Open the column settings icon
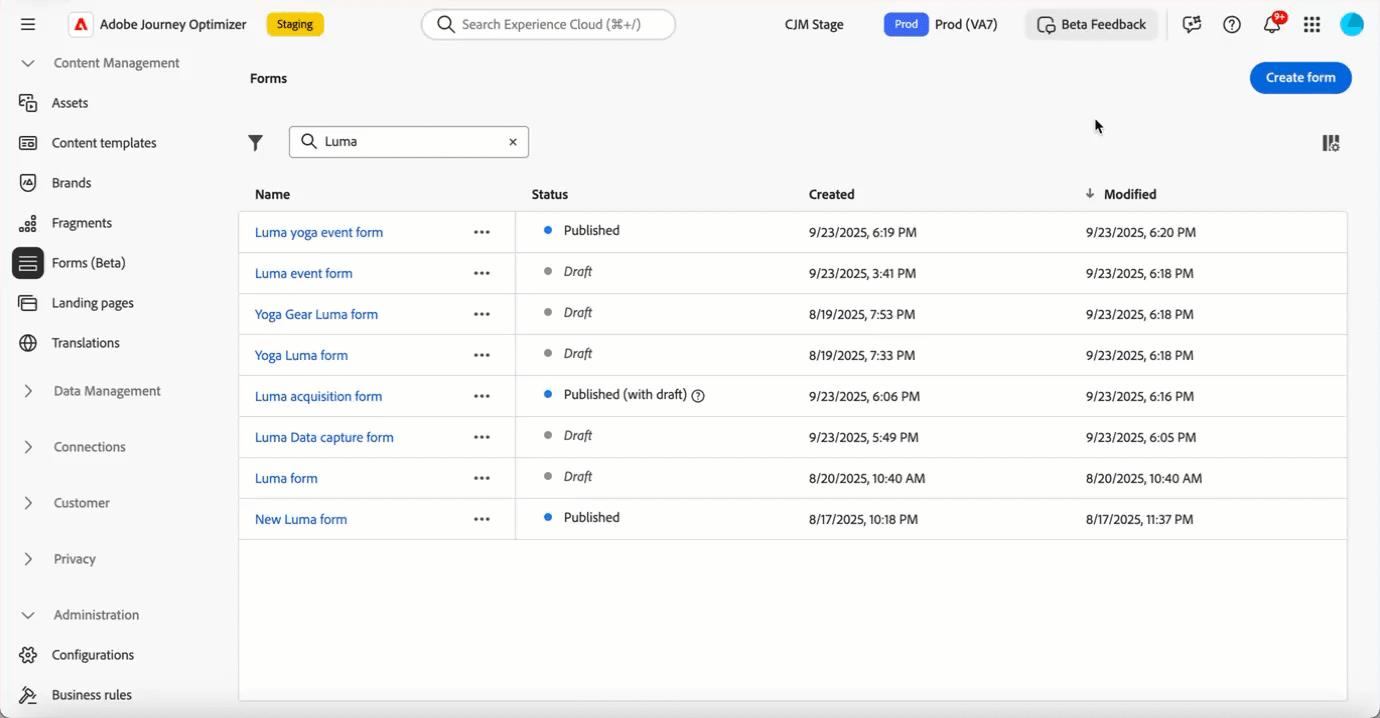 (1331, 143)
